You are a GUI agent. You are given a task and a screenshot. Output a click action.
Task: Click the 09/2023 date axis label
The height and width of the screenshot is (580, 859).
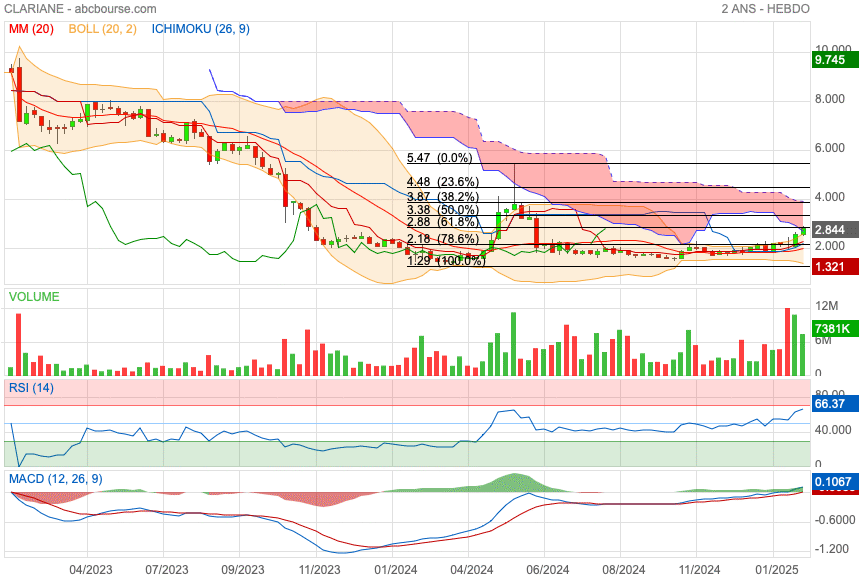pos(243,570)
